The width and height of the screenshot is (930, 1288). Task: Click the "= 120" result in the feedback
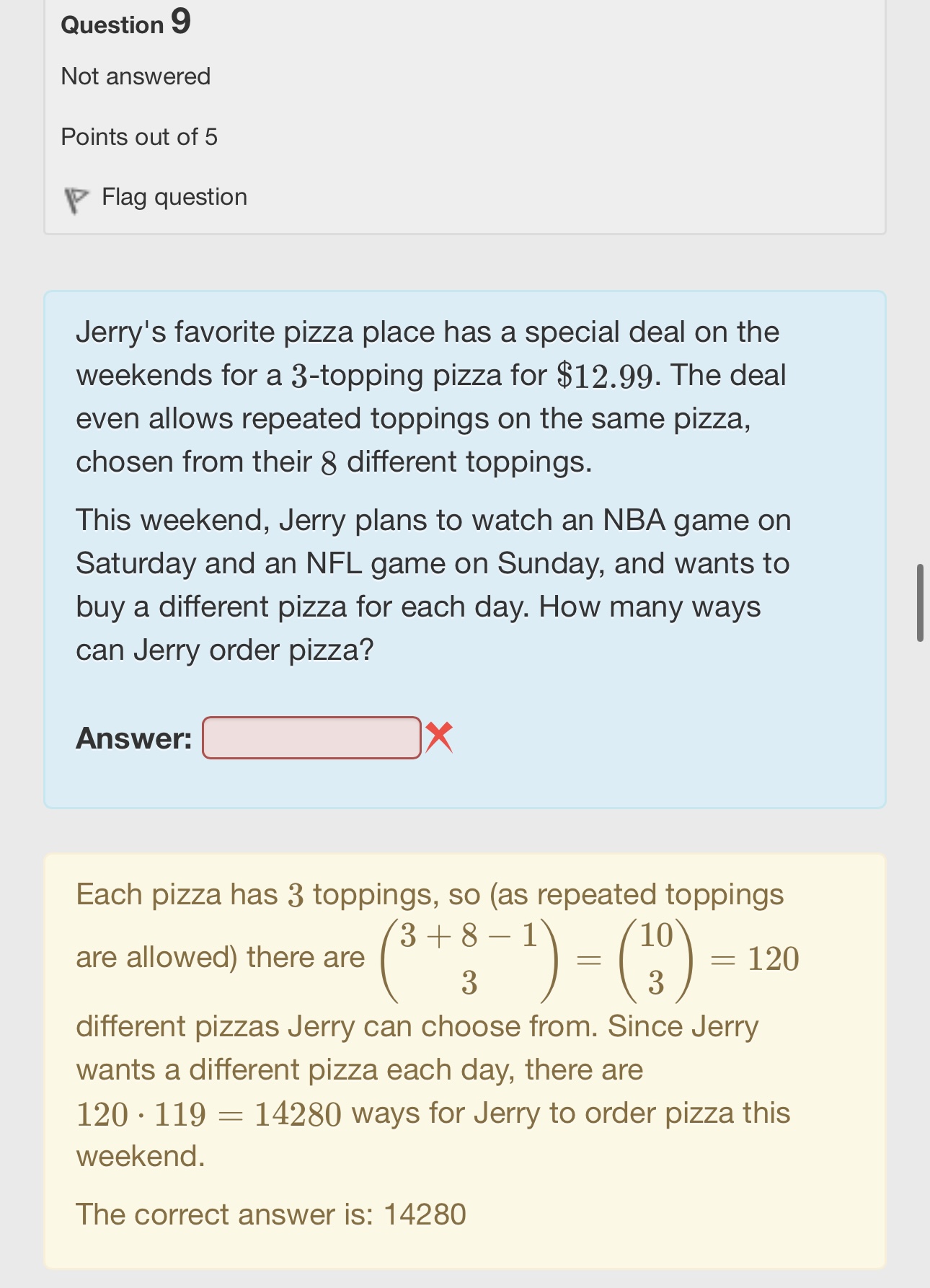point(756,959)
